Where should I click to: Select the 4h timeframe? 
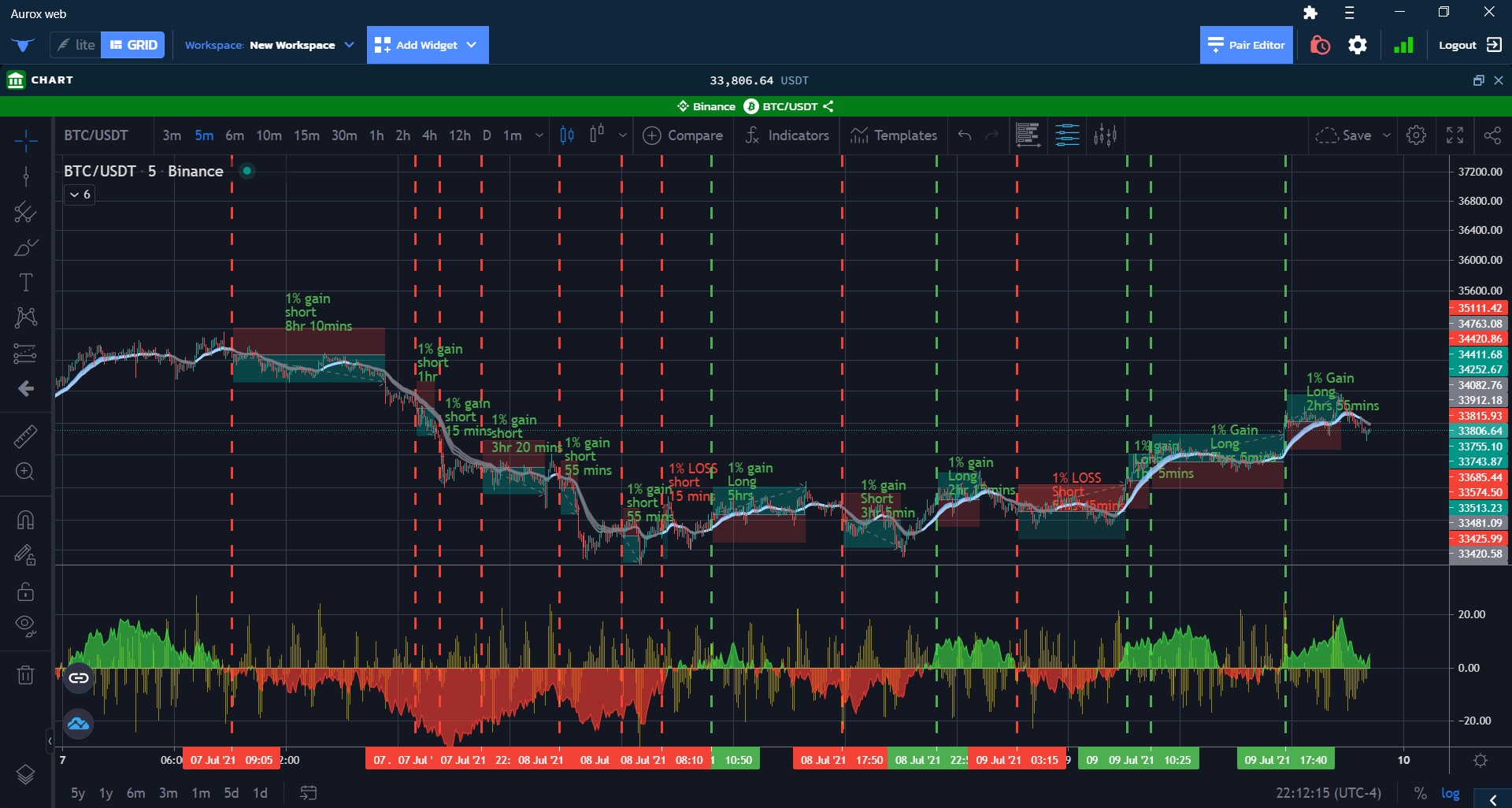tap(429, 135)
